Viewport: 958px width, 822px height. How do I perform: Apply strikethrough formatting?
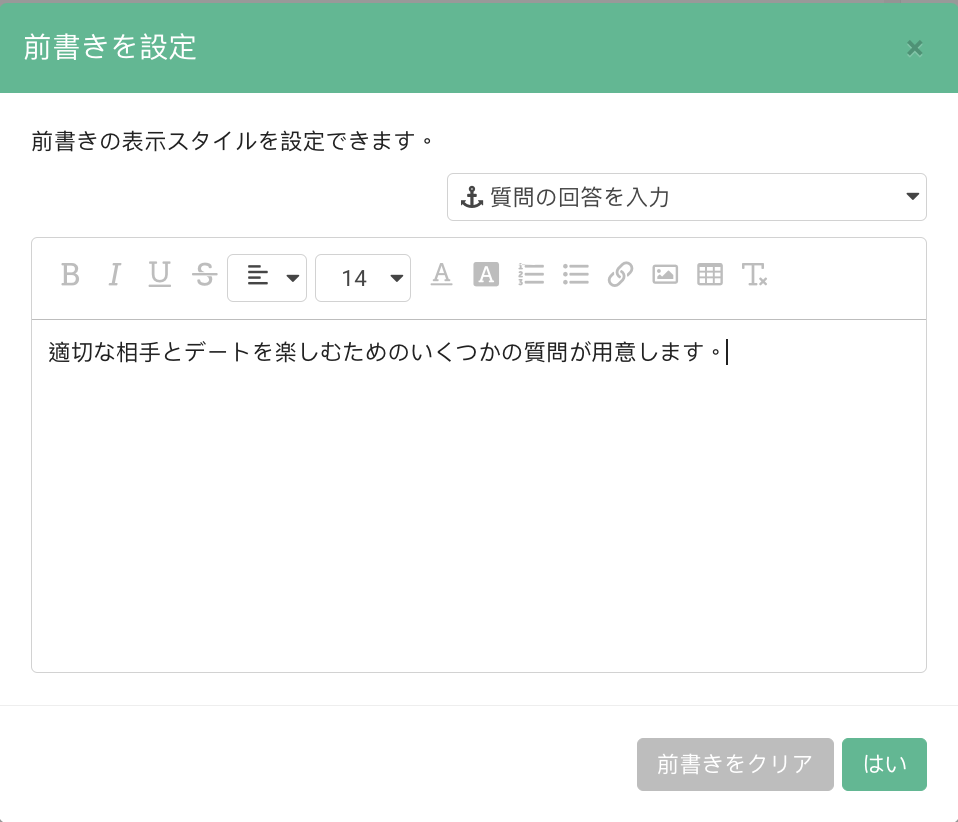[204, 275]
